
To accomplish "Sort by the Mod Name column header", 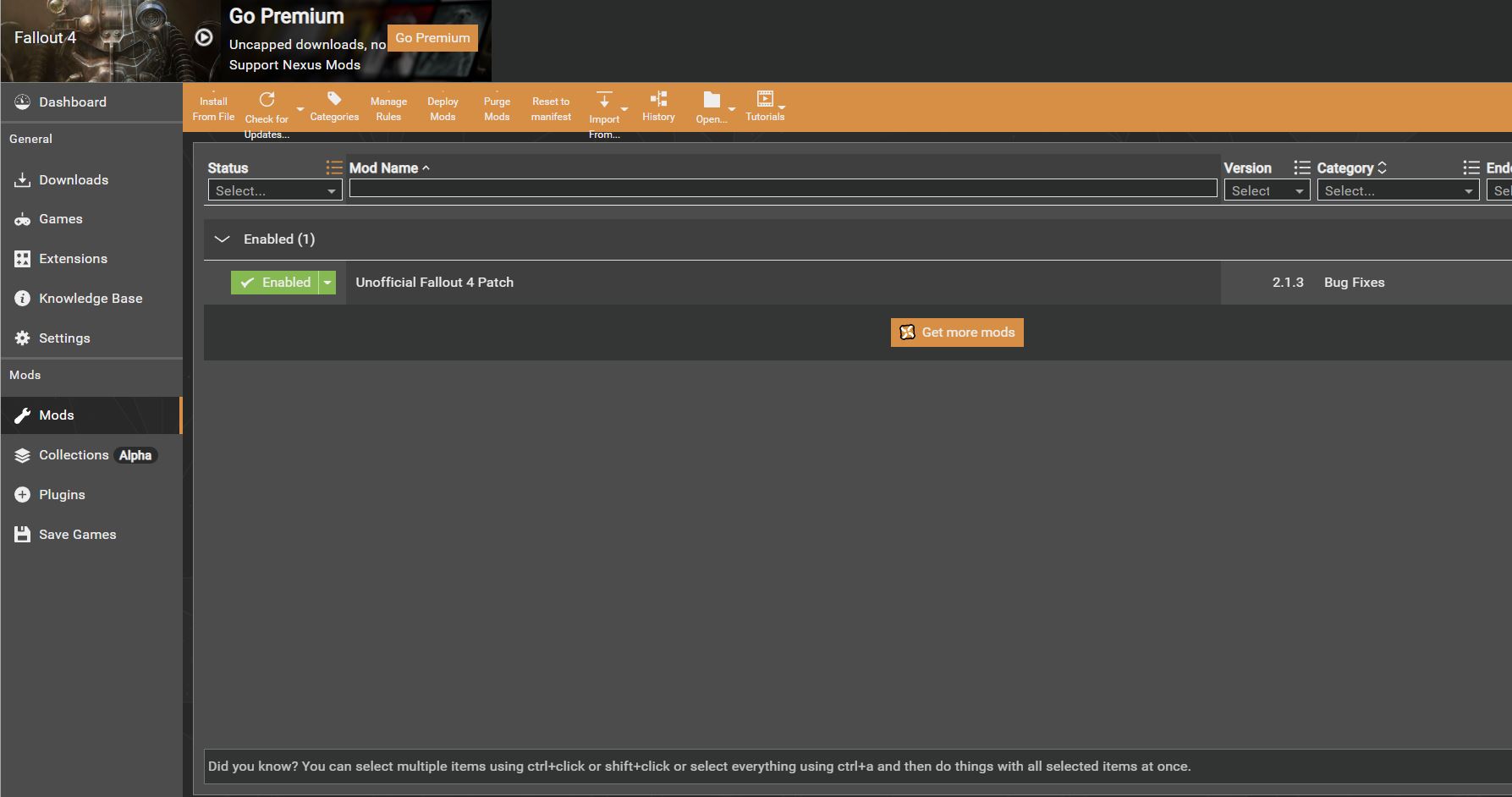I will (x=389, y=168).
